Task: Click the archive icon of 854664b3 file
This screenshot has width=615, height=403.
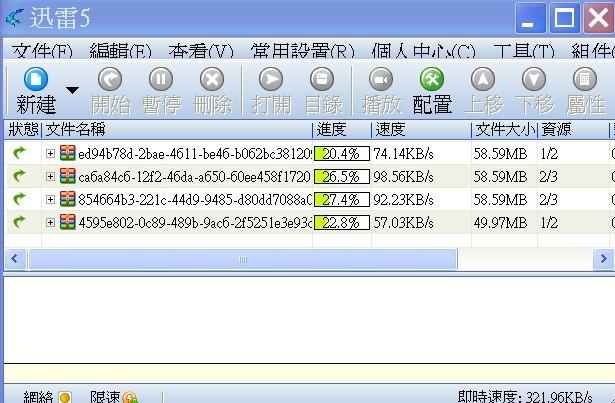Action: click(x=67, y=199)
